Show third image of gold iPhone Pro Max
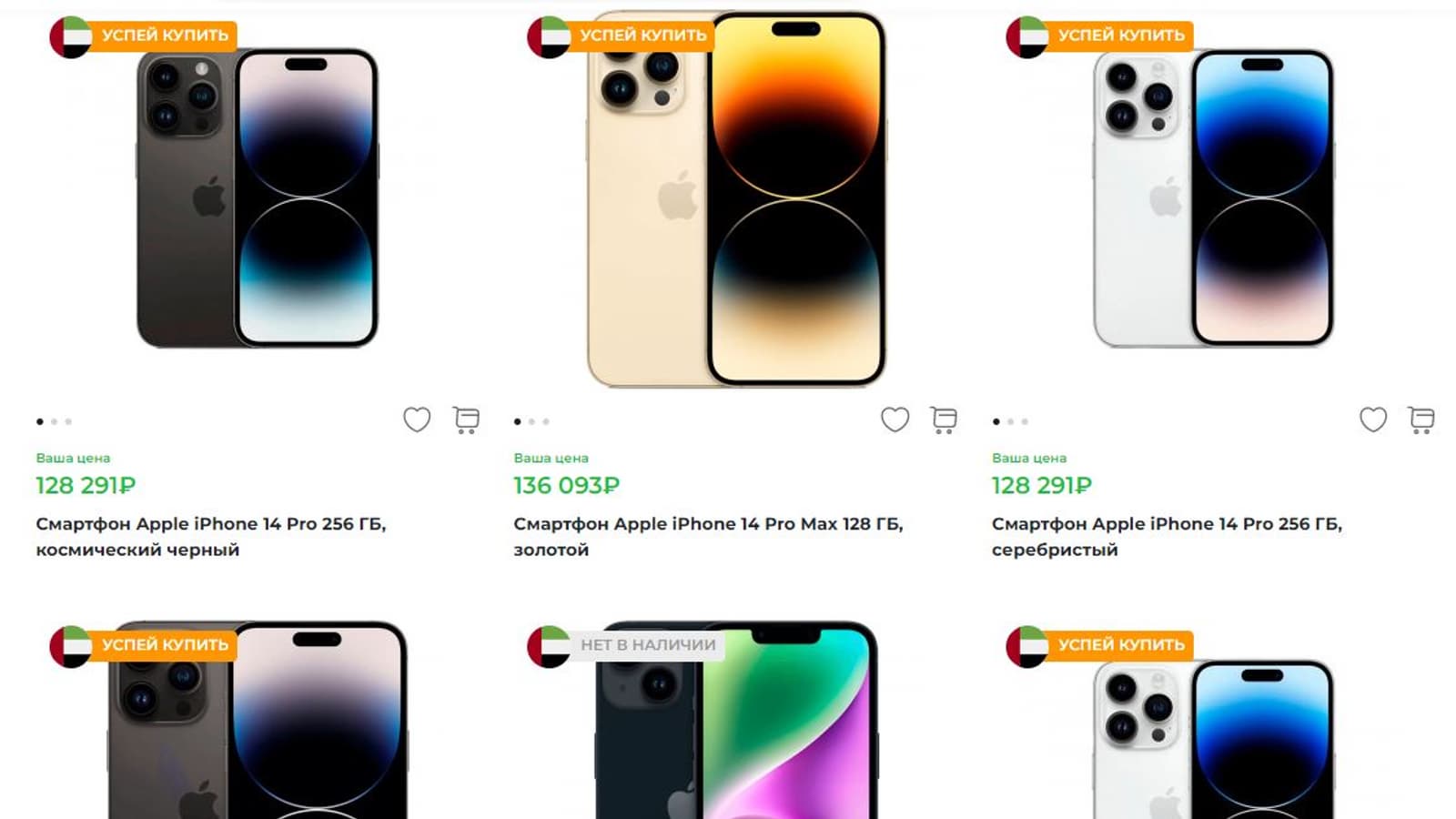The width and height of the screenshot is (1456, 819). (546, 421)
